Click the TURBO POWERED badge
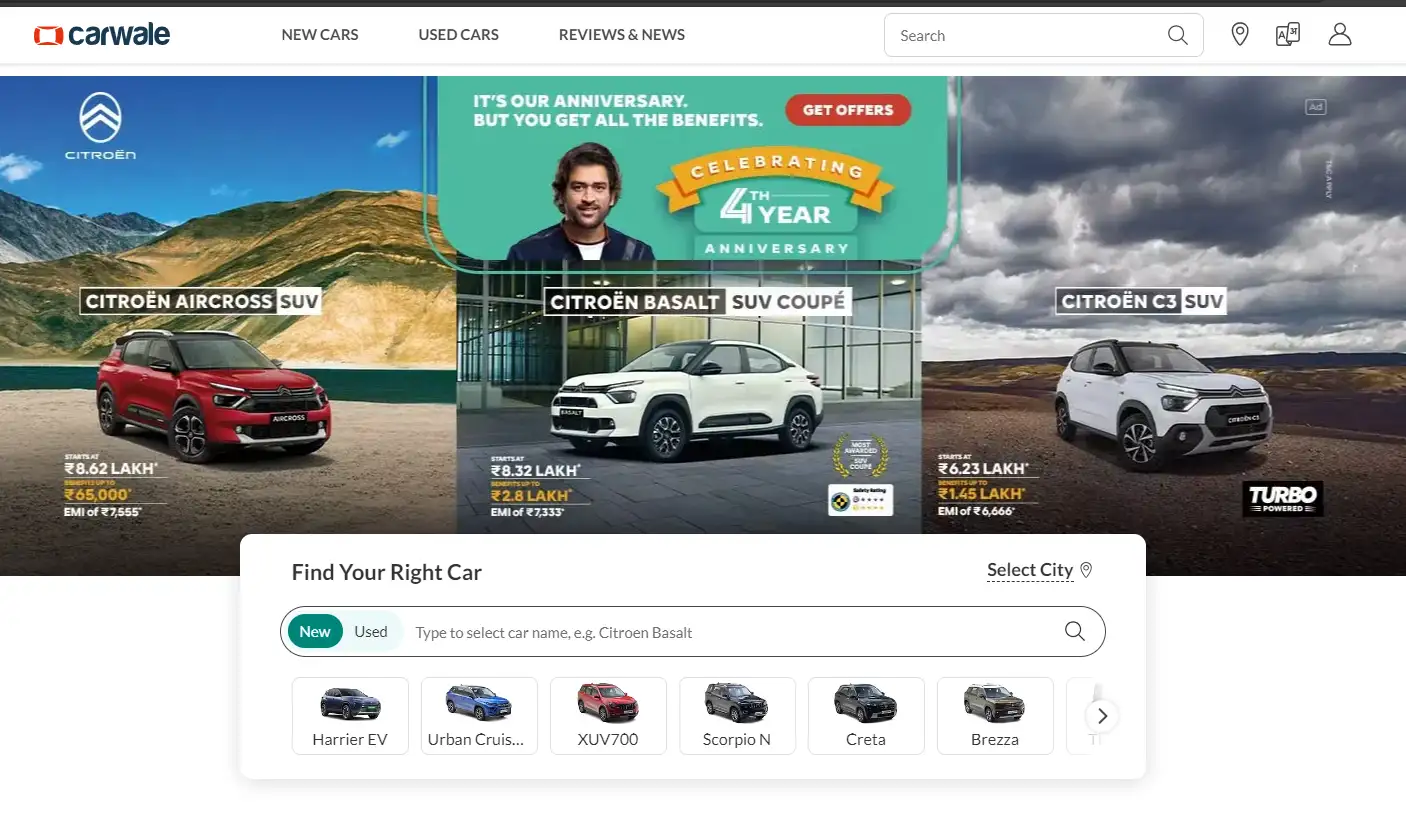 pyautogui.click(x=1283, y=499)
